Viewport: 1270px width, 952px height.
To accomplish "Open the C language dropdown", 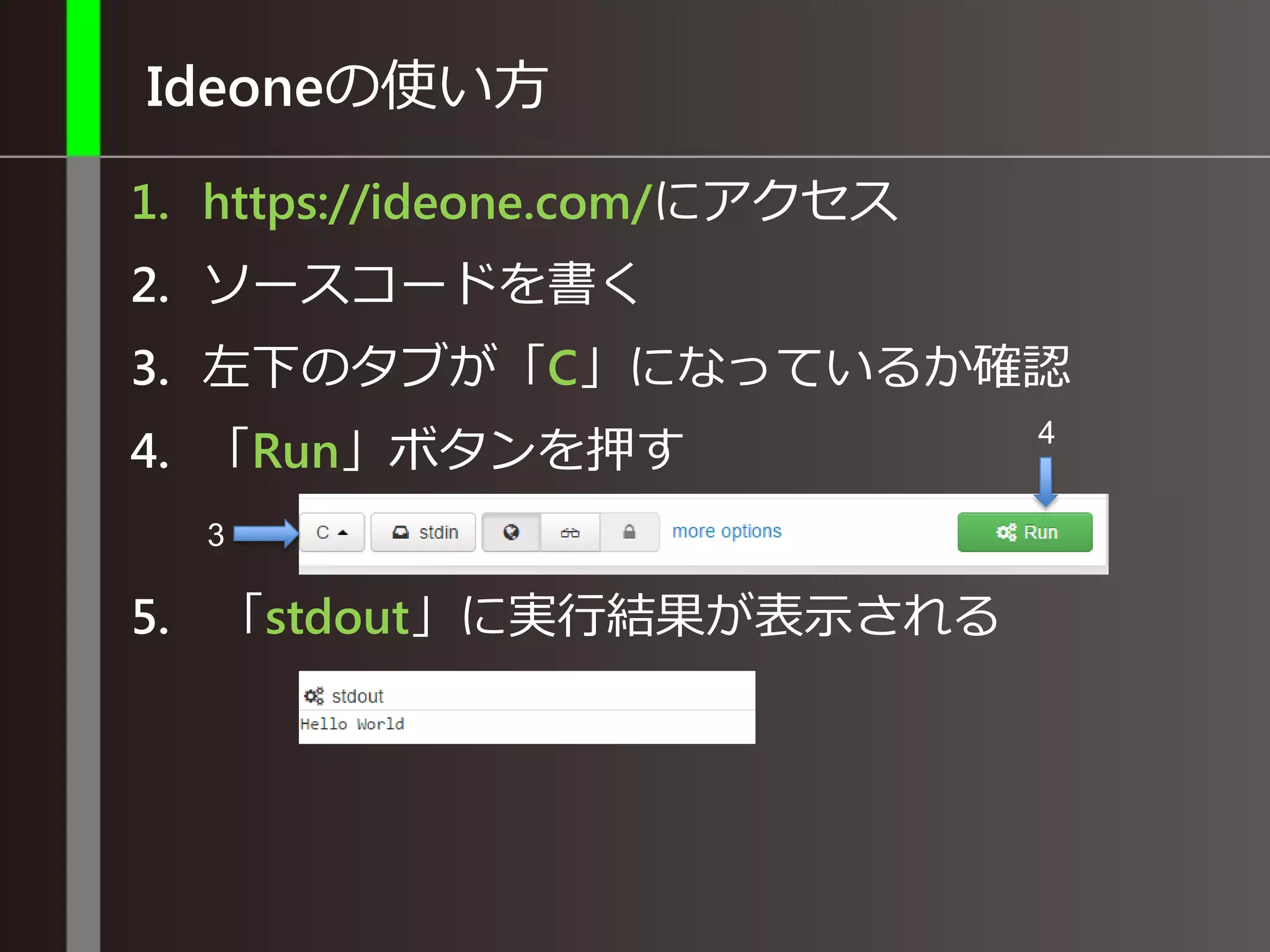I will pyautogui.click(x=332, y=532).
